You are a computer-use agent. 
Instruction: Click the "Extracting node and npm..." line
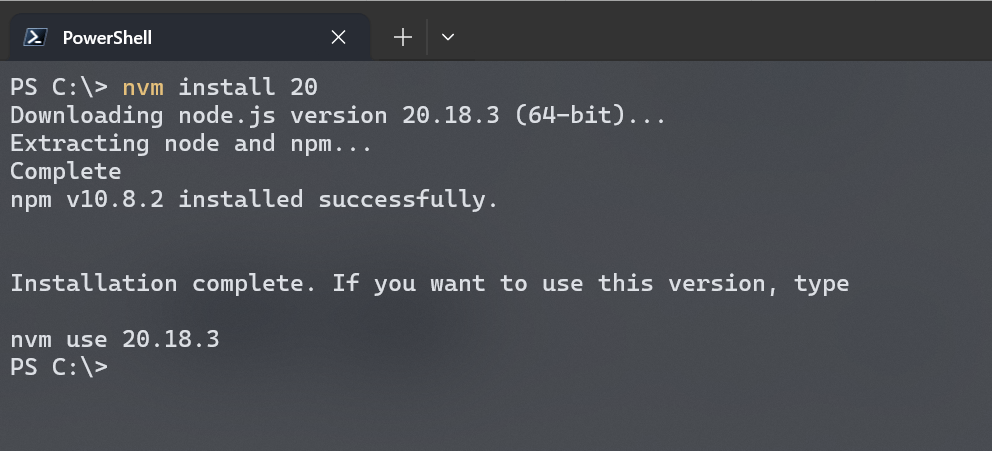pos(191,143)
